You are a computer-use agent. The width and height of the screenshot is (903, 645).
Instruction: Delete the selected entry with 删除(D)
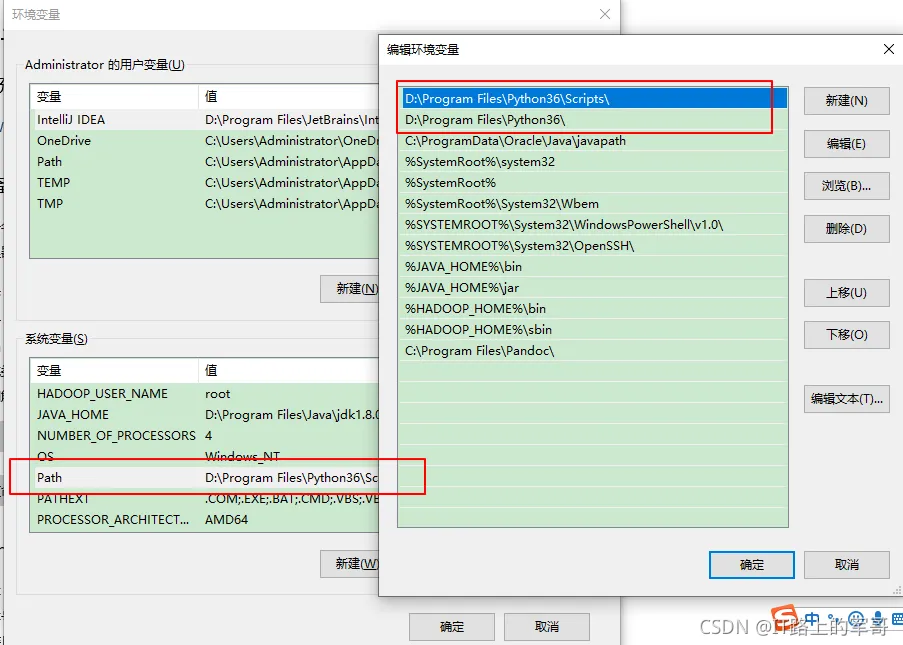pyautogui.click(x=846, y=229)
